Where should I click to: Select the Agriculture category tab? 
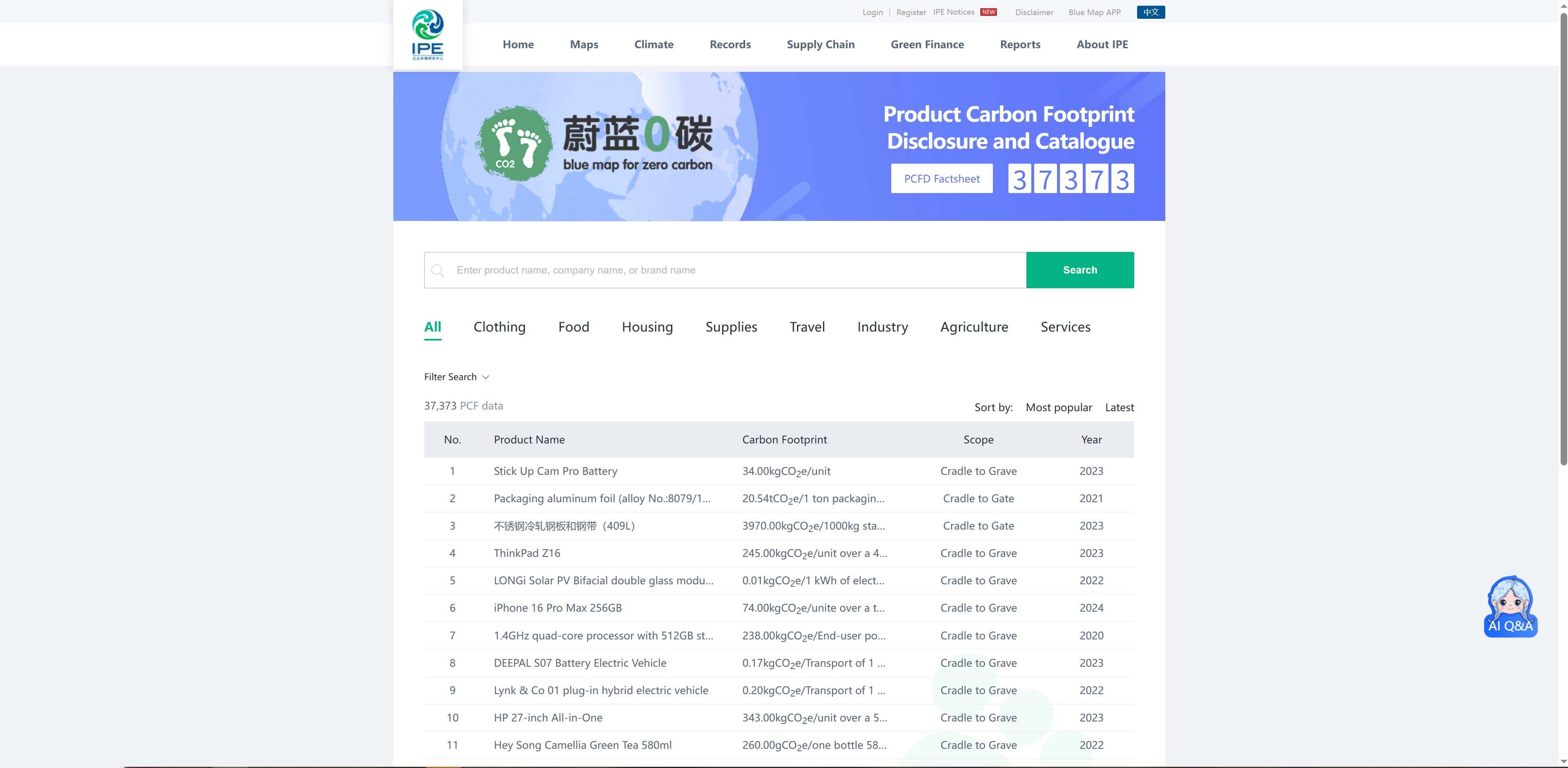tap(974, 327)
